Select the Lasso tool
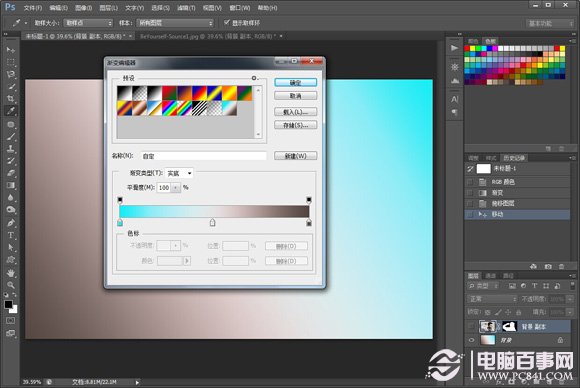 [x=11, y=74]
